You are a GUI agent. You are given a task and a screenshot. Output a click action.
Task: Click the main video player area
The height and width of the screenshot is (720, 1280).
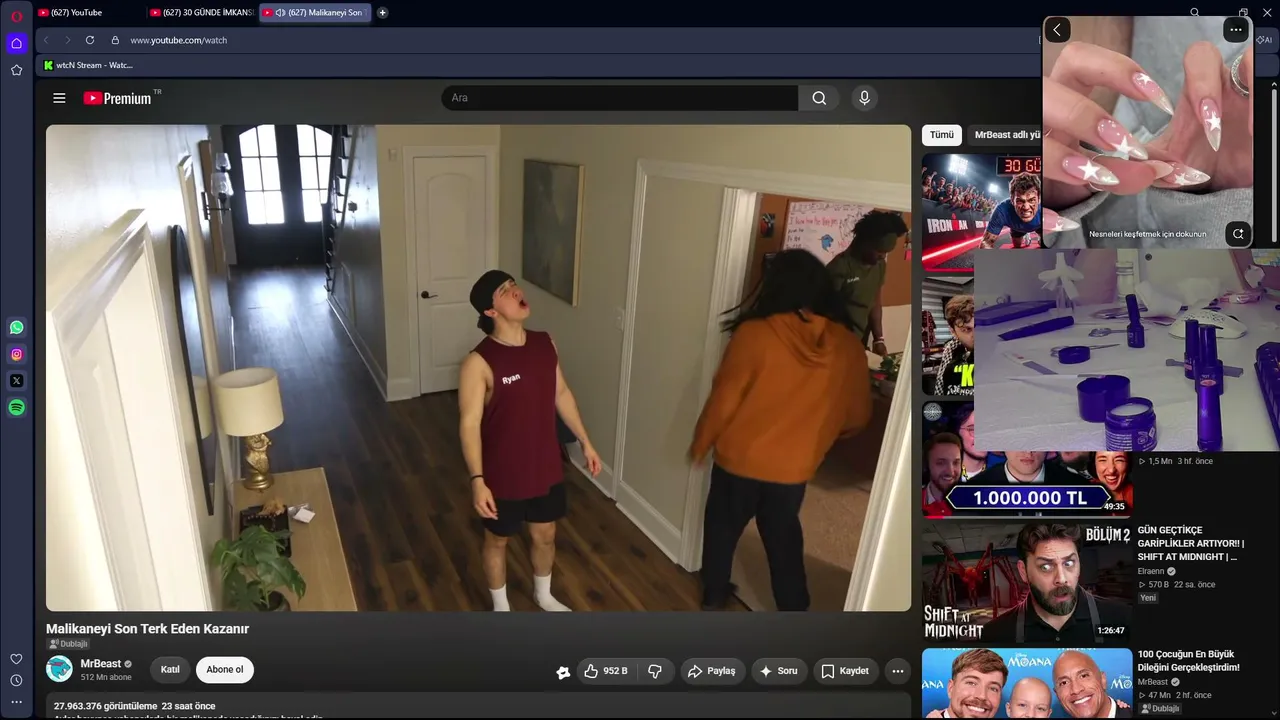(x=478, y=368)
